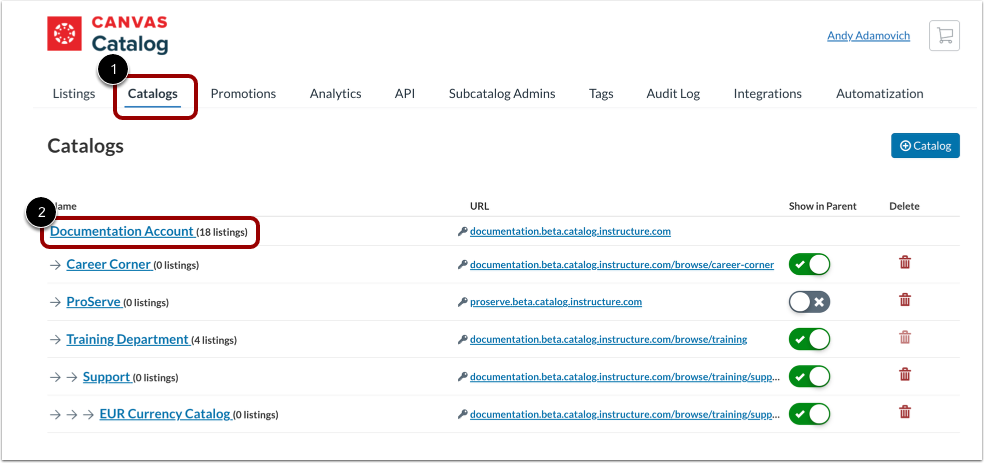984x463 pixels.
Task: Click the 'Delete' column header
Action: coord(904,206)
